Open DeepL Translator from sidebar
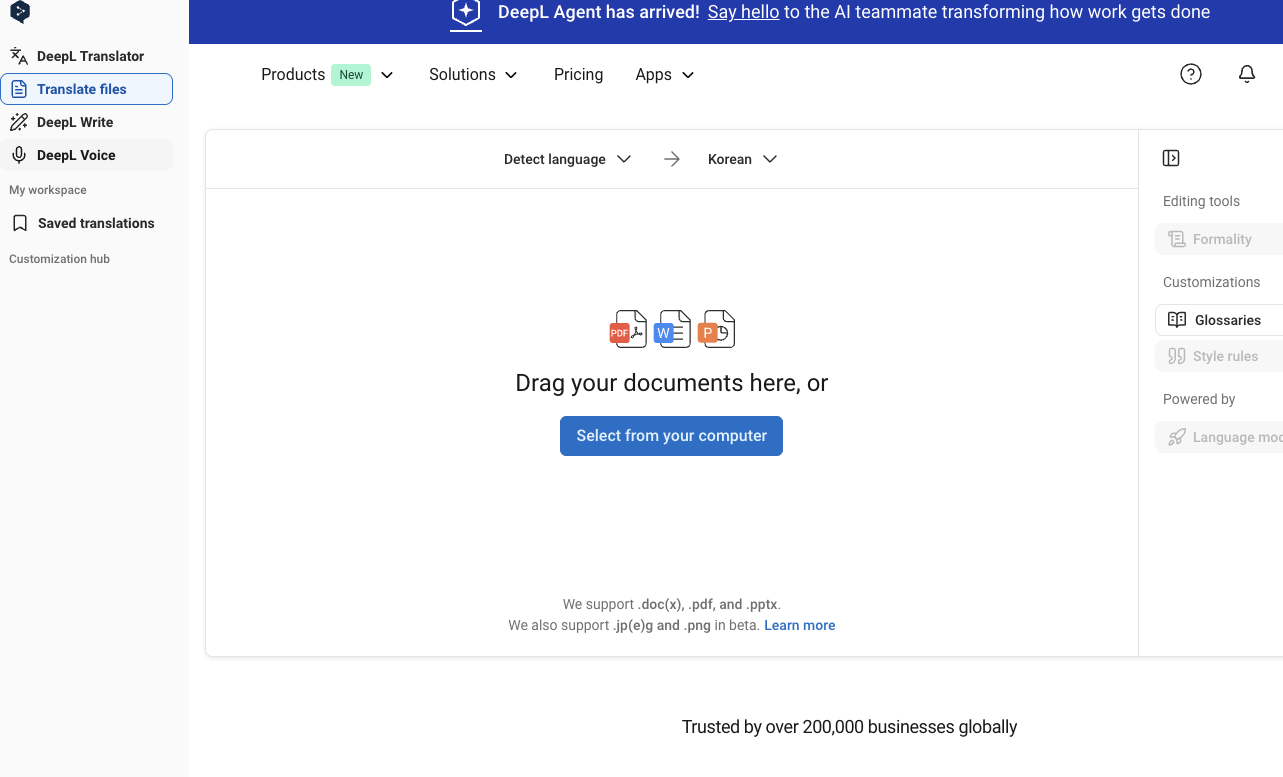This screenshot has height=777, width=1283. pyautogui.click(x=87, y=56)
